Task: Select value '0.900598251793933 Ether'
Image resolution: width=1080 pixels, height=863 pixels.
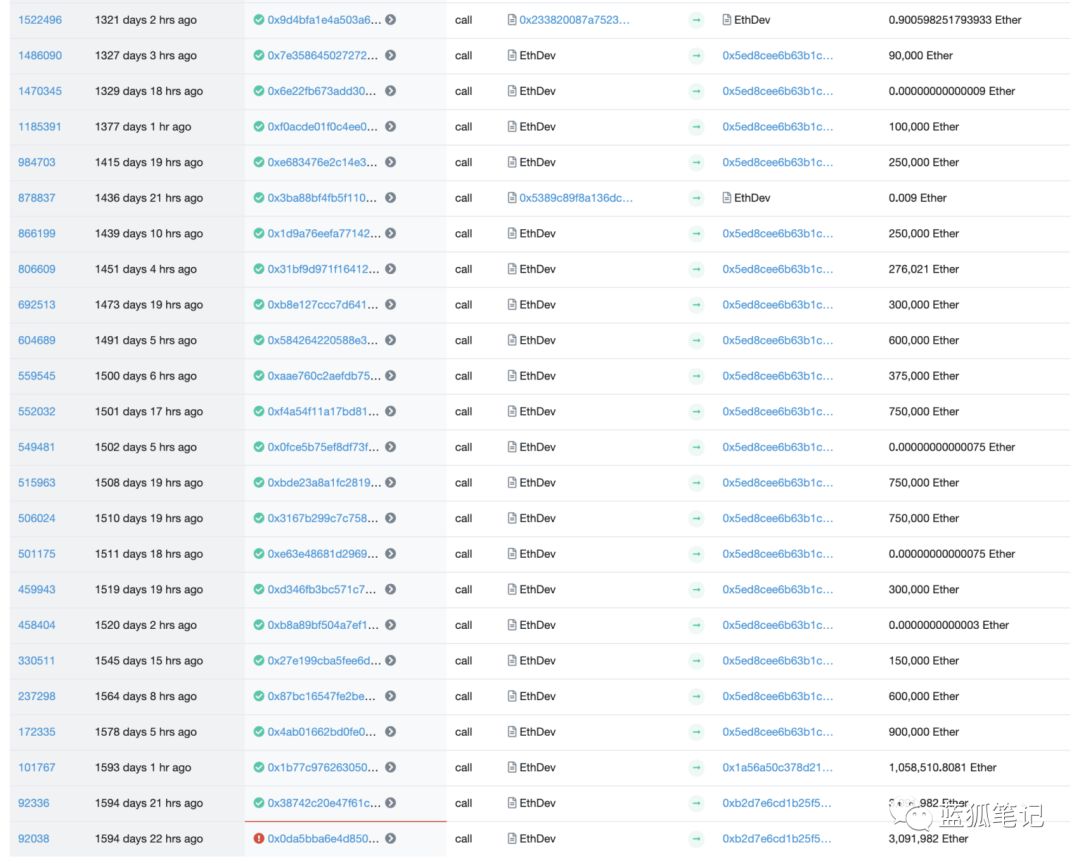Action: 955,20
